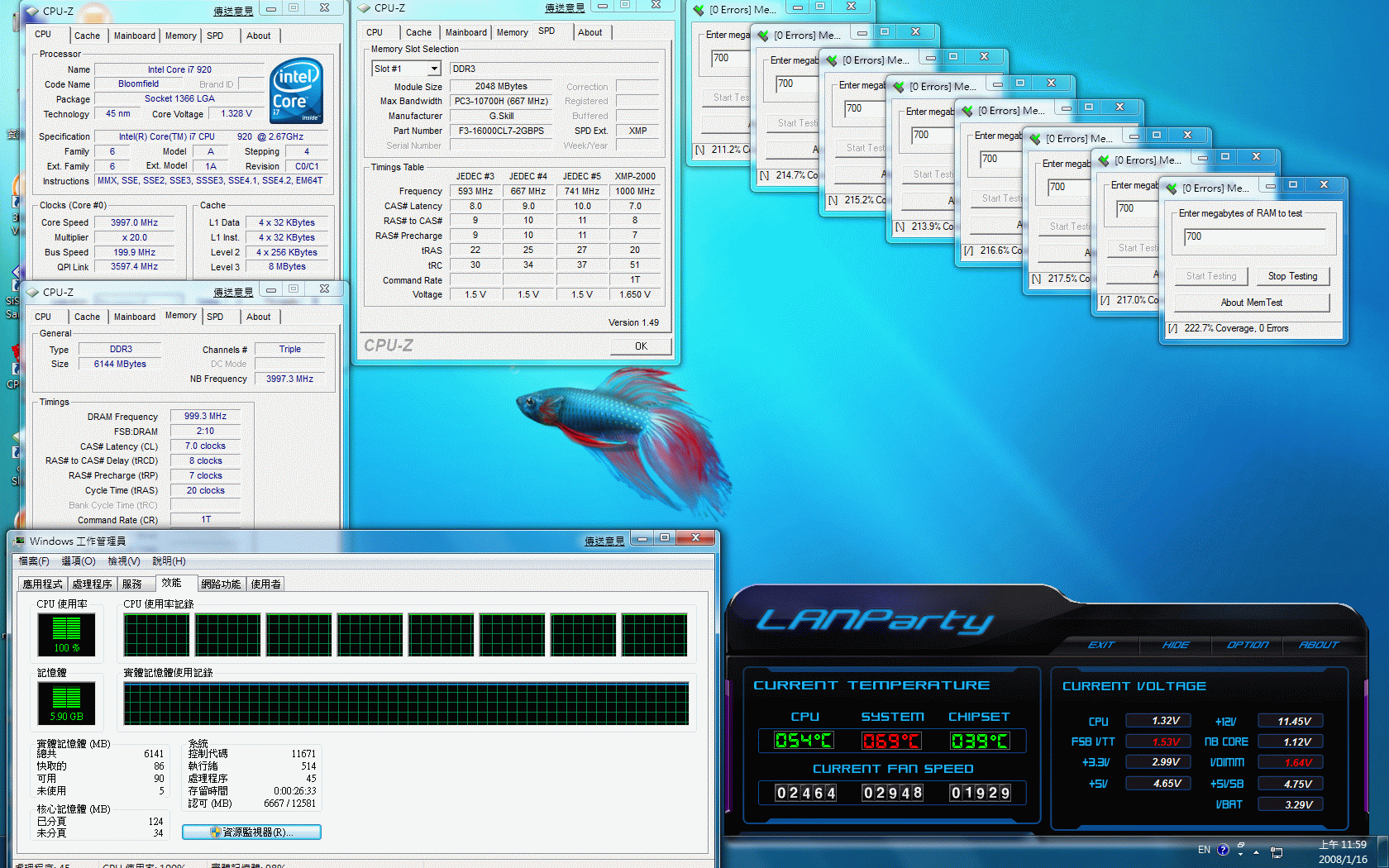Click the blue help icon in the system tray
The width and height of the screenshot is (1389, 868).
point(1223,850)
